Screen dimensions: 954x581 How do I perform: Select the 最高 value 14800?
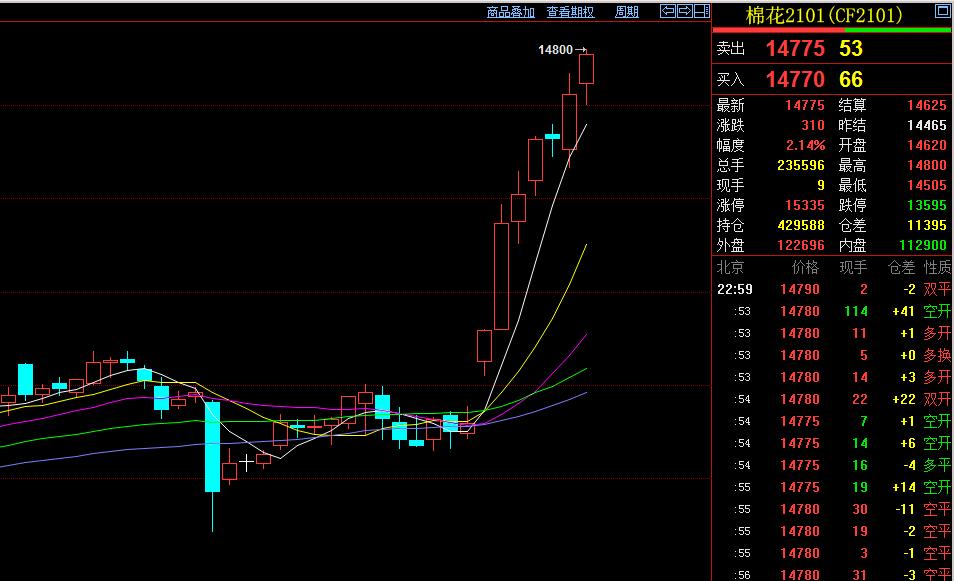click(x=927, y=165)
